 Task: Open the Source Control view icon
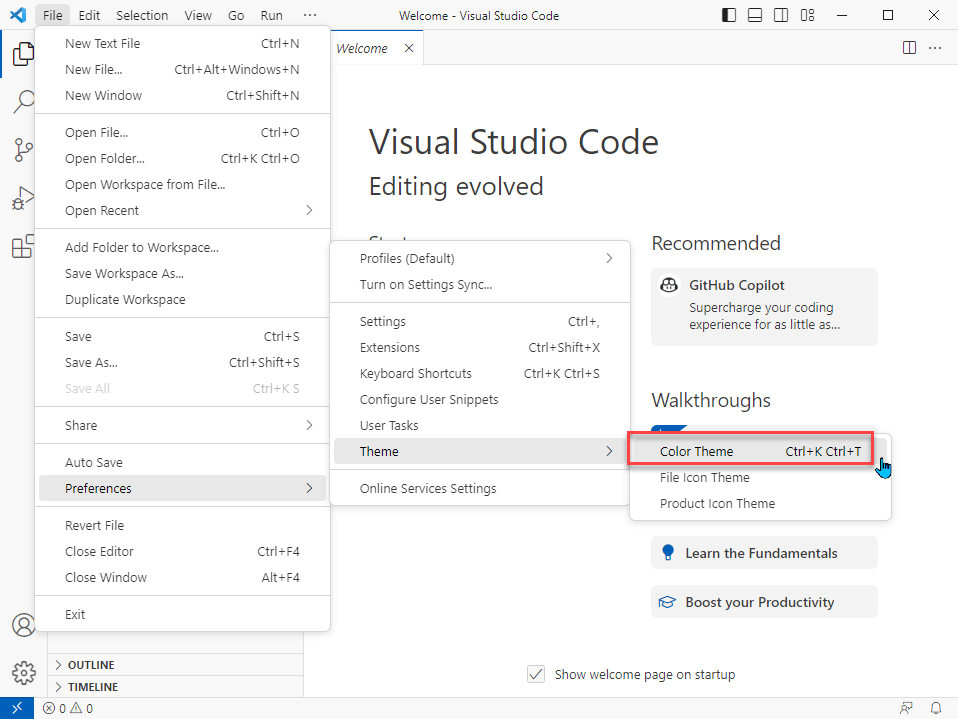pos(22,150)
